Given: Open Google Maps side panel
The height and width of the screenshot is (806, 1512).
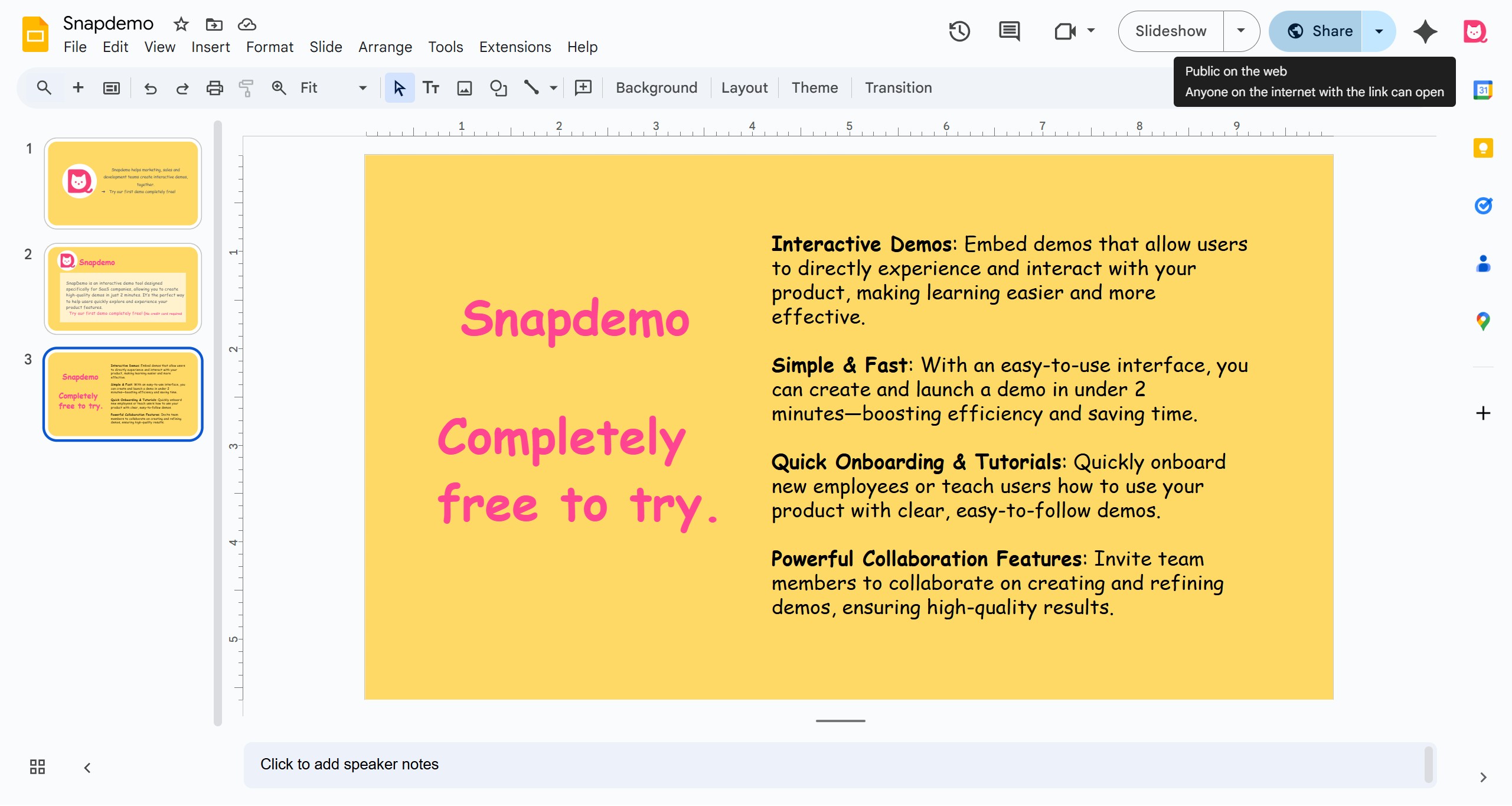Looking at the screenshot, I should (1483, 321).
